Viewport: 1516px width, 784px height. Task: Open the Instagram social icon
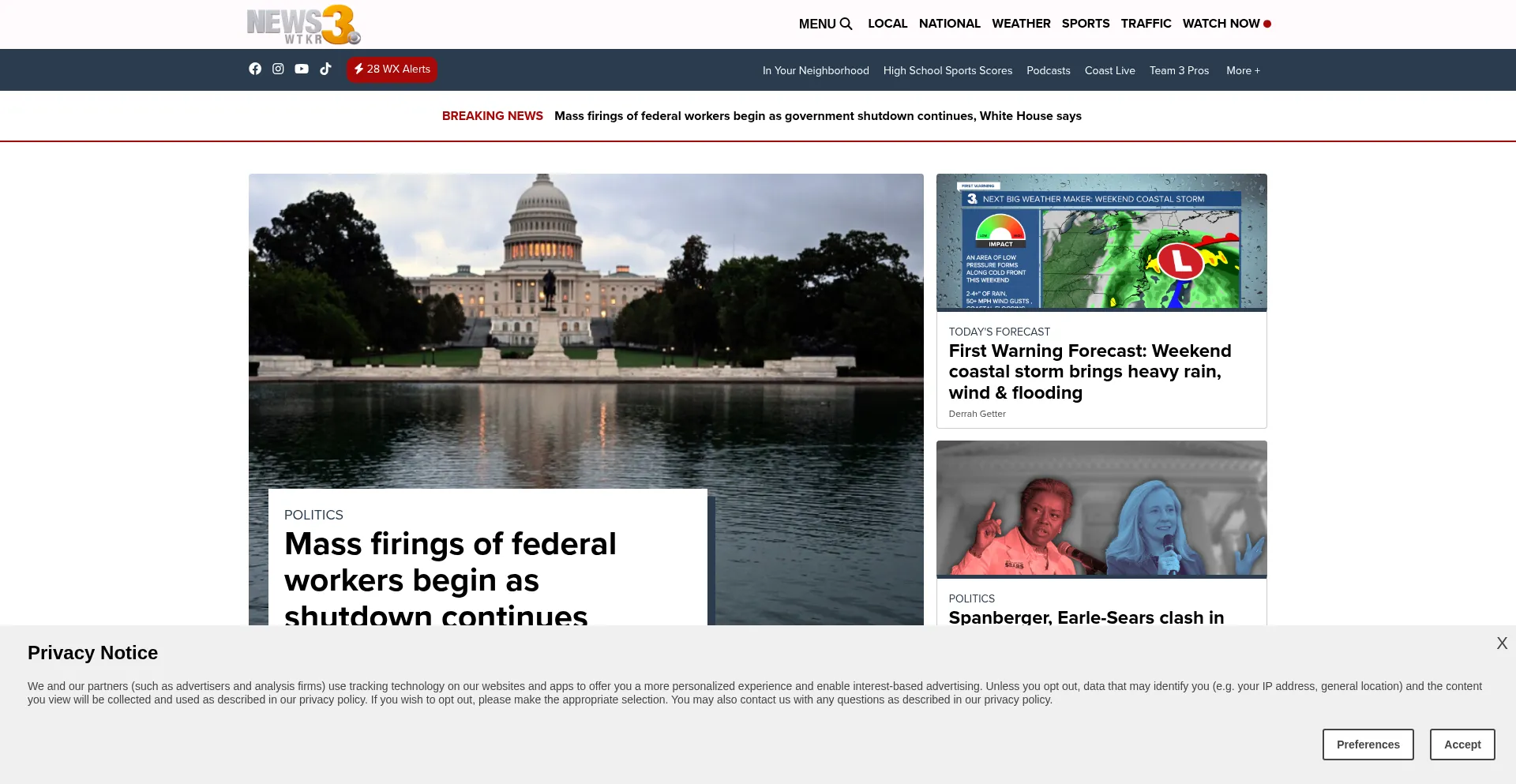[278, 69]
